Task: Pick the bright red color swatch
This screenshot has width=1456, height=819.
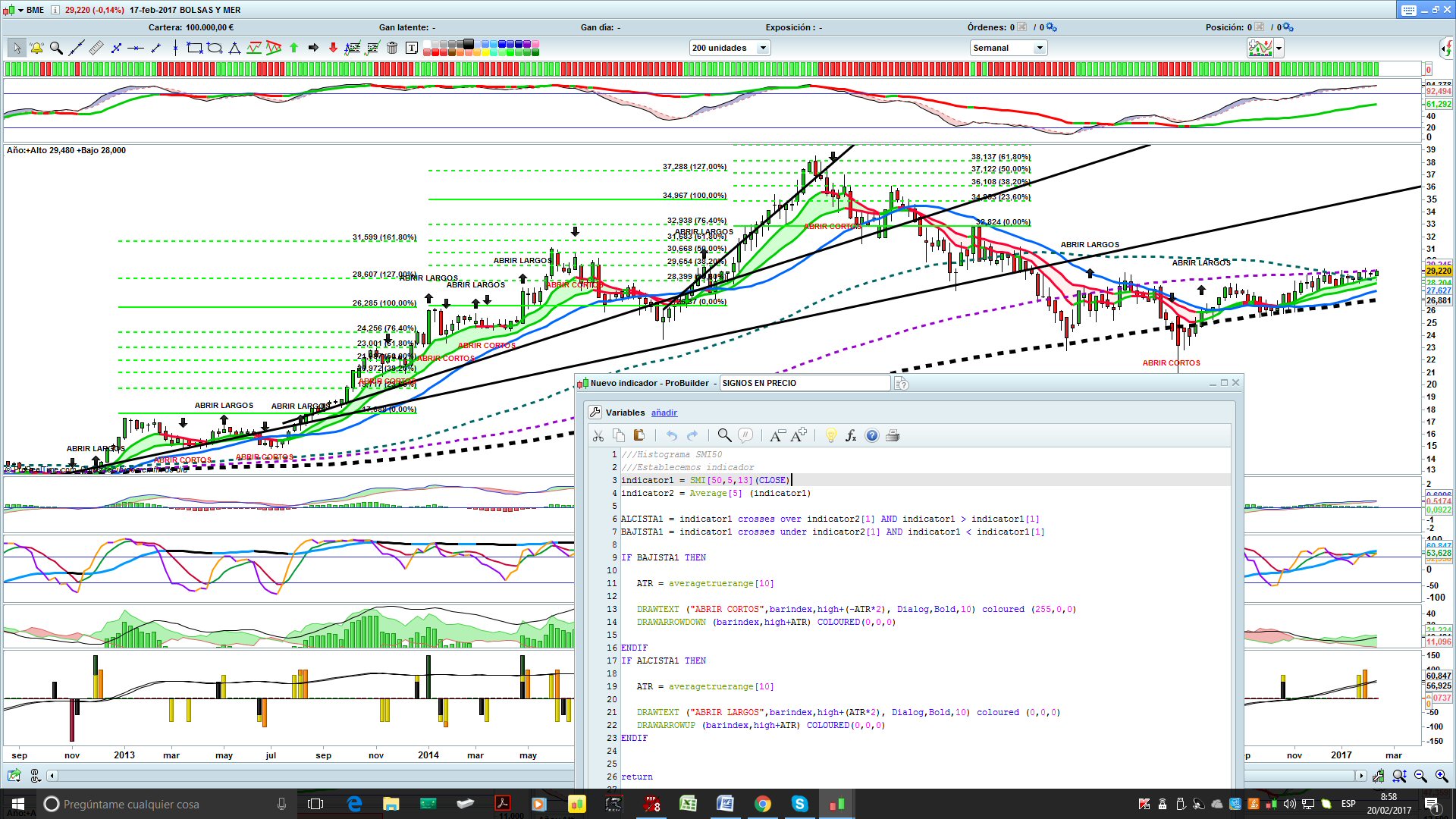Action: click(437, 52)
